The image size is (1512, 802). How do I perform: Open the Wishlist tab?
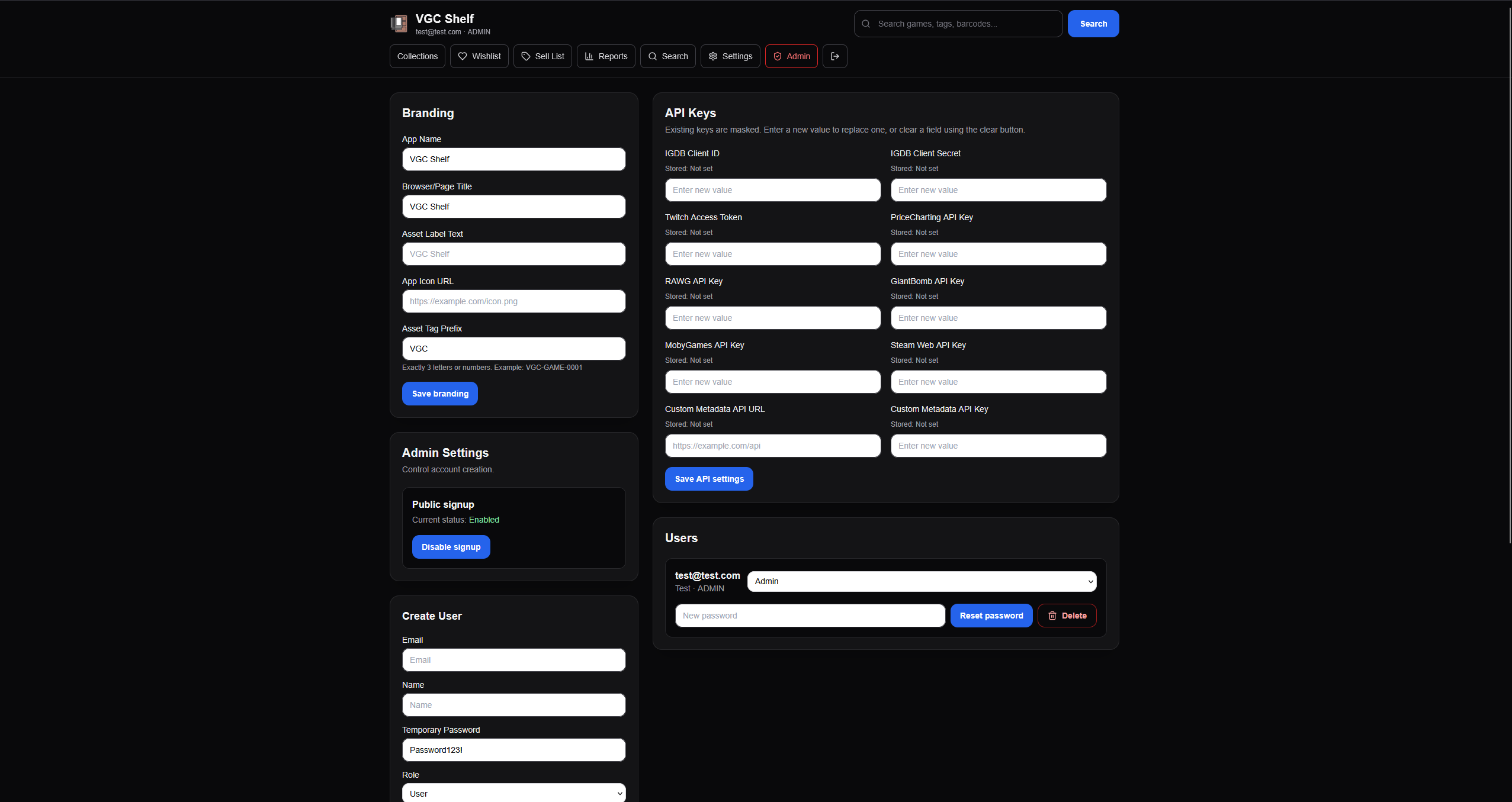click(479, 56)
